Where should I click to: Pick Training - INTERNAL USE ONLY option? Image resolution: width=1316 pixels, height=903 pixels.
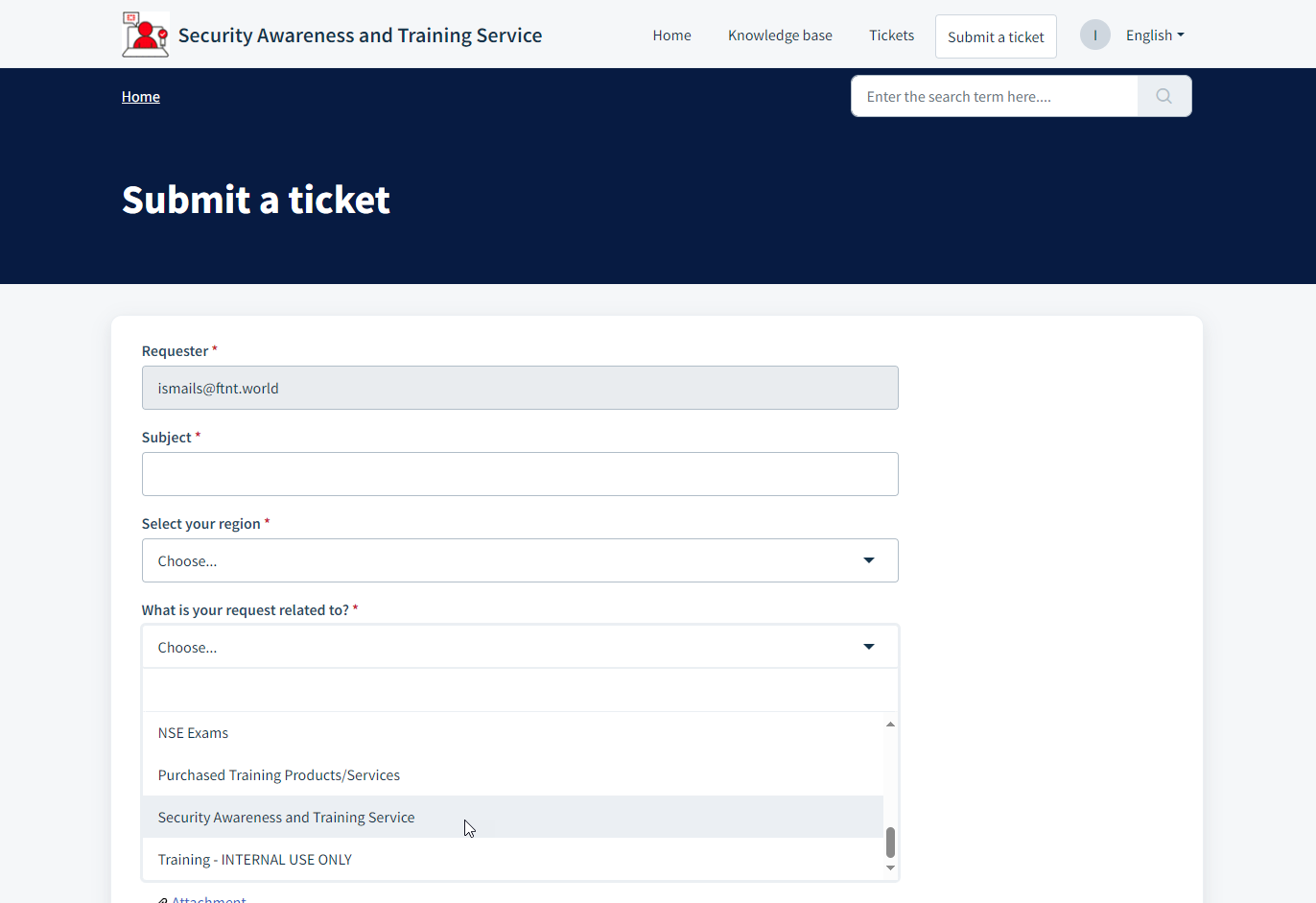[512, 860]
